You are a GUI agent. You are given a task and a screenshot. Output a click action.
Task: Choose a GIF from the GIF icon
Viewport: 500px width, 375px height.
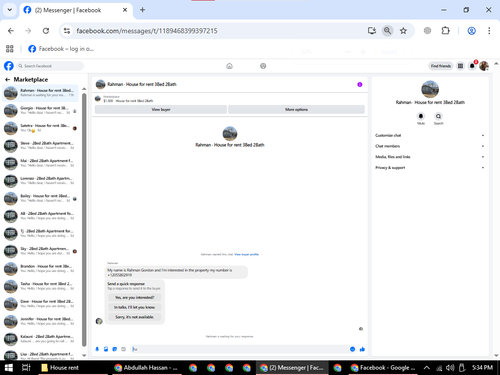[x=123, y=349]
